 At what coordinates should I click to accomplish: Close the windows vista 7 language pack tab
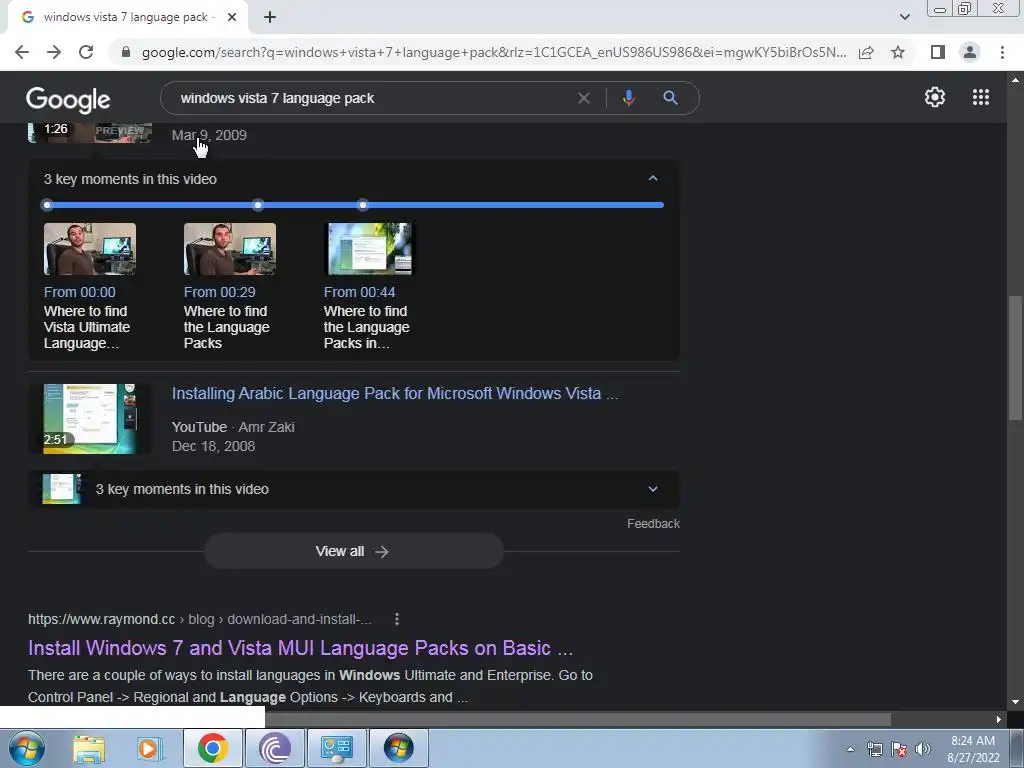point(232,17)
